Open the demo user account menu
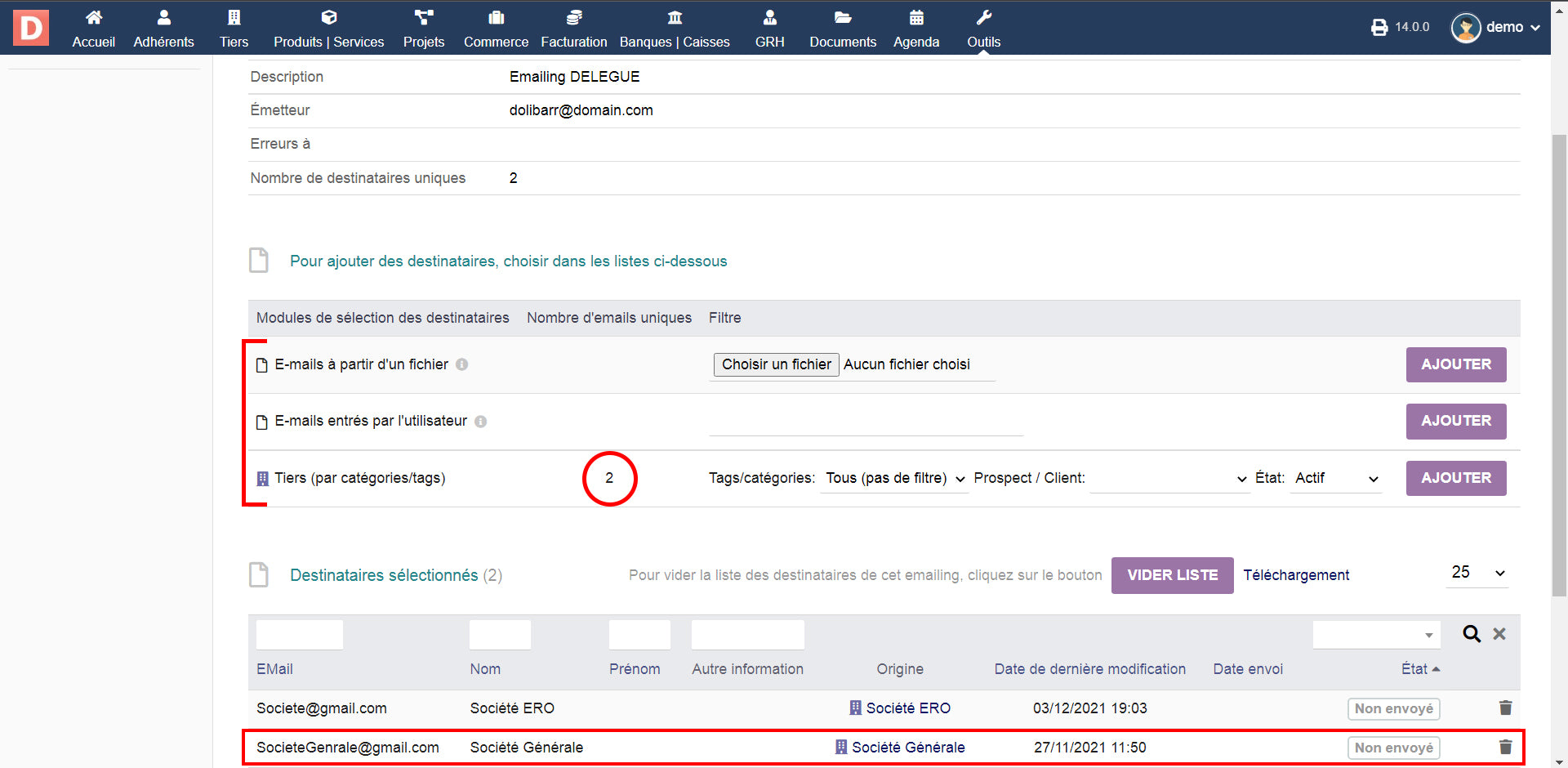The image size is (1568, 768). 1494,28
